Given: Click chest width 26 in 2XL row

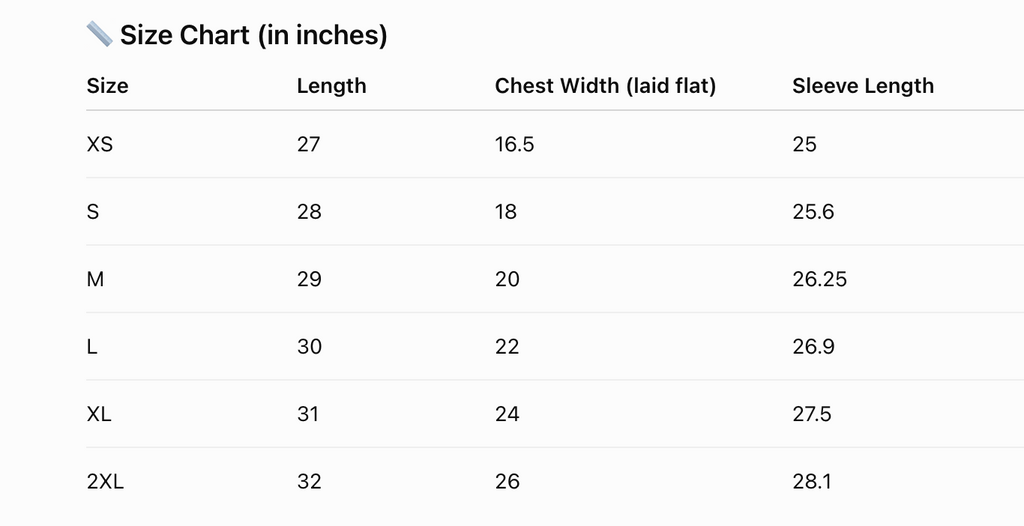Looking at the screenshot, I should pos(507,482).
